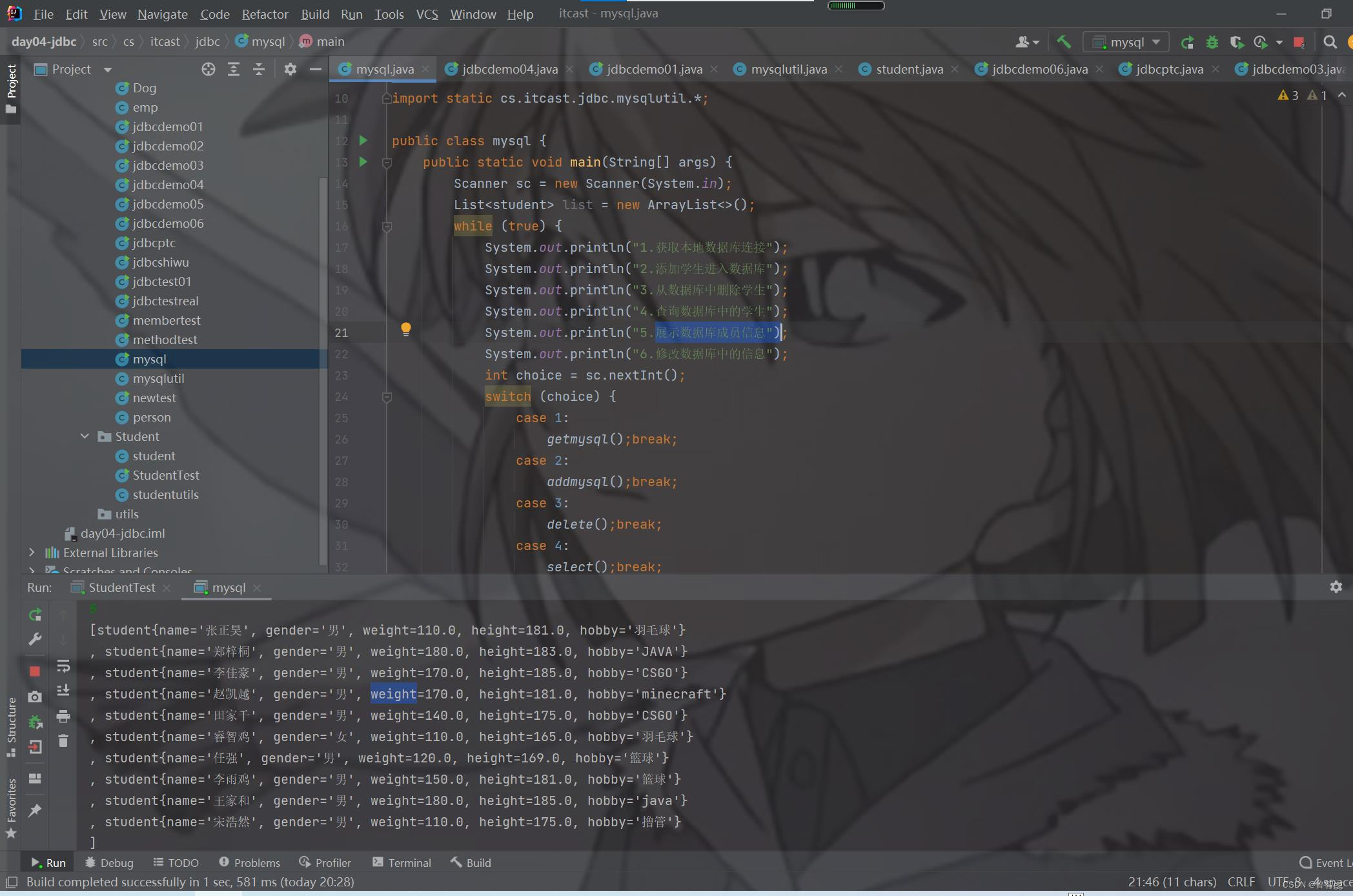1353x896 pixels.
Task: Click the pin tab icon in Run panel
Action: 35,810
